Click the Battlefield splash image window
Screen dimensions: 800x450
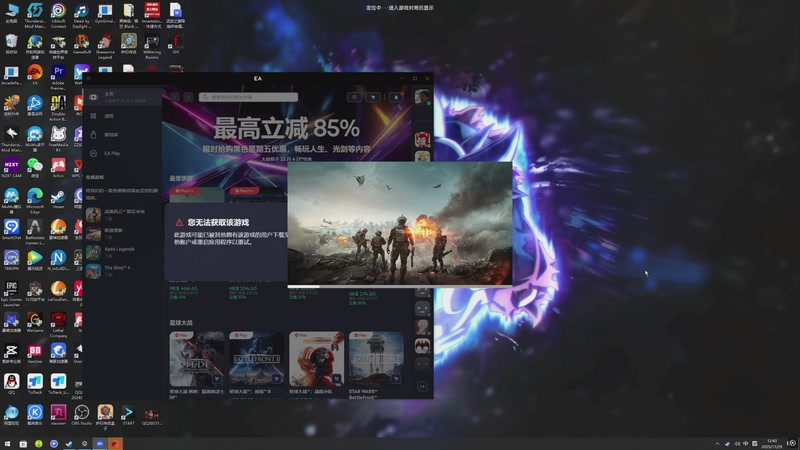click(x=400, y=224)
